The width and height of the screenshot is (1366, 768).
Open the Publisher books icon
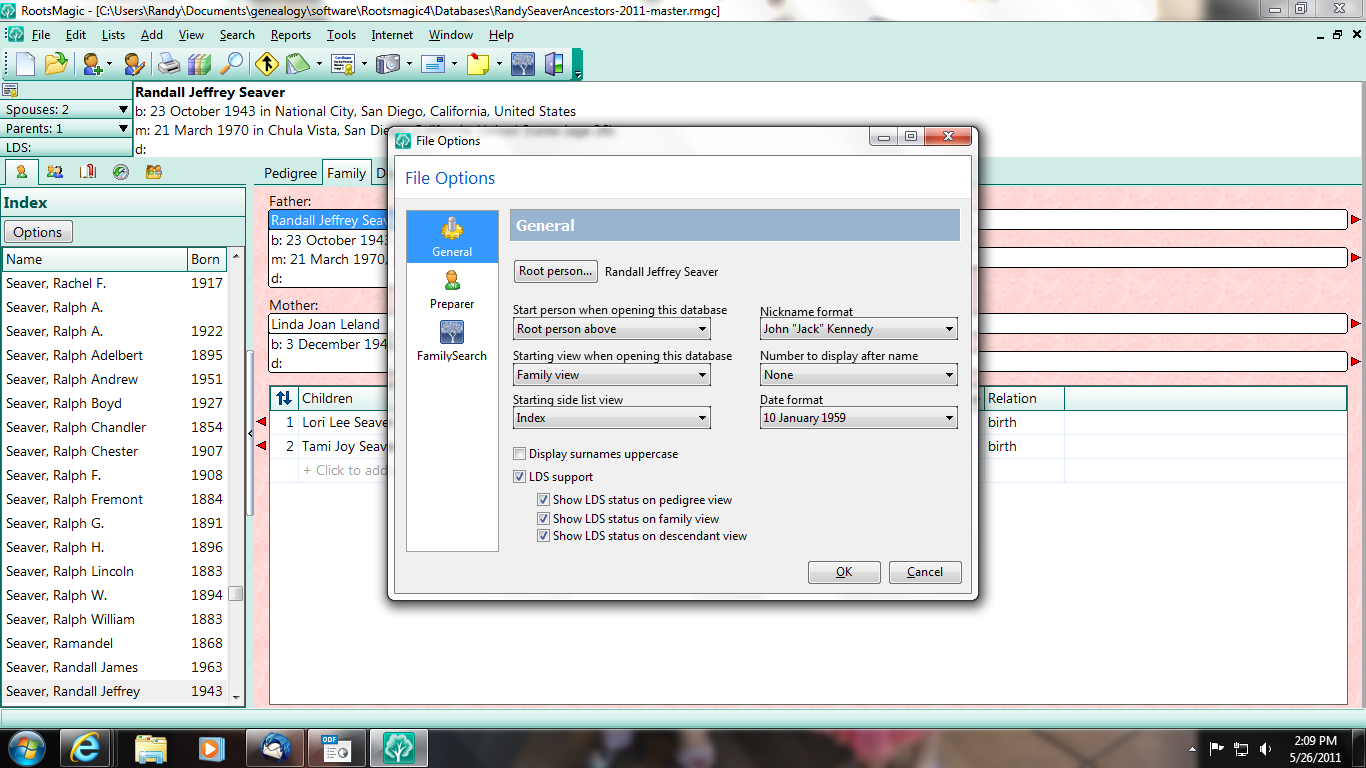200,64
